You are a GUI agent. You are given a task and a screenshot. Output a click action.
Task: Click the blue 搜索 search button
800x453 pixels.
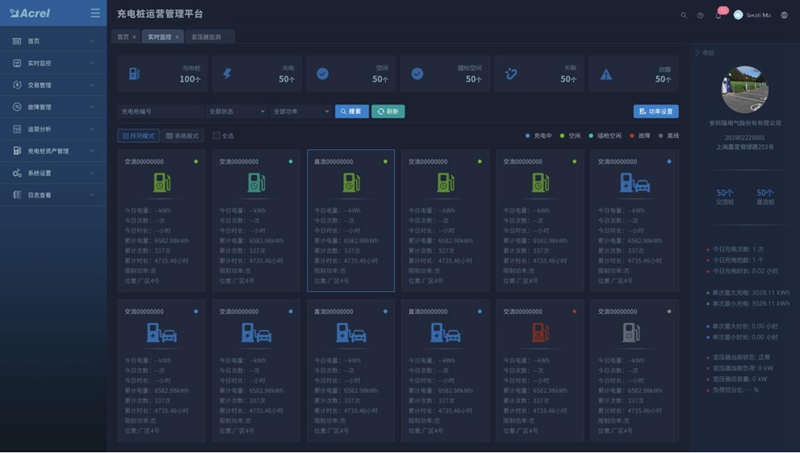tap(351, 112)
